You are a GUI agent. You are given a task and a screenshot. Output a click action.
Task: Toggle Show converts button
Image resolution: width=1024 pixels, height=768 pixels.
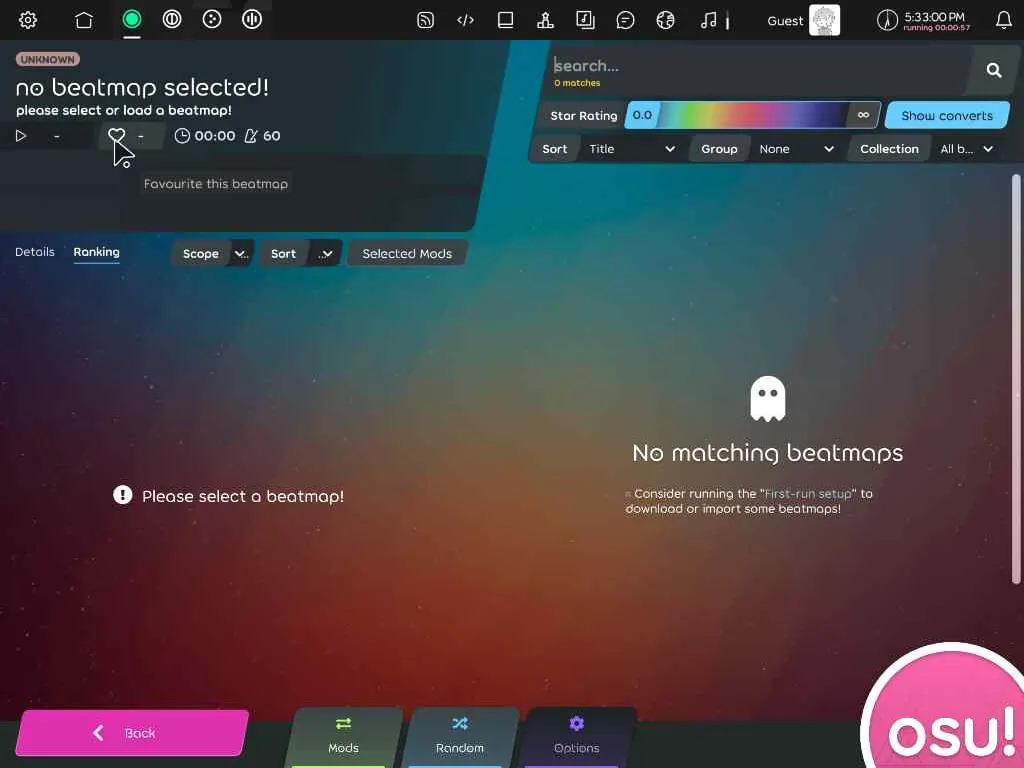coord(947,116)
